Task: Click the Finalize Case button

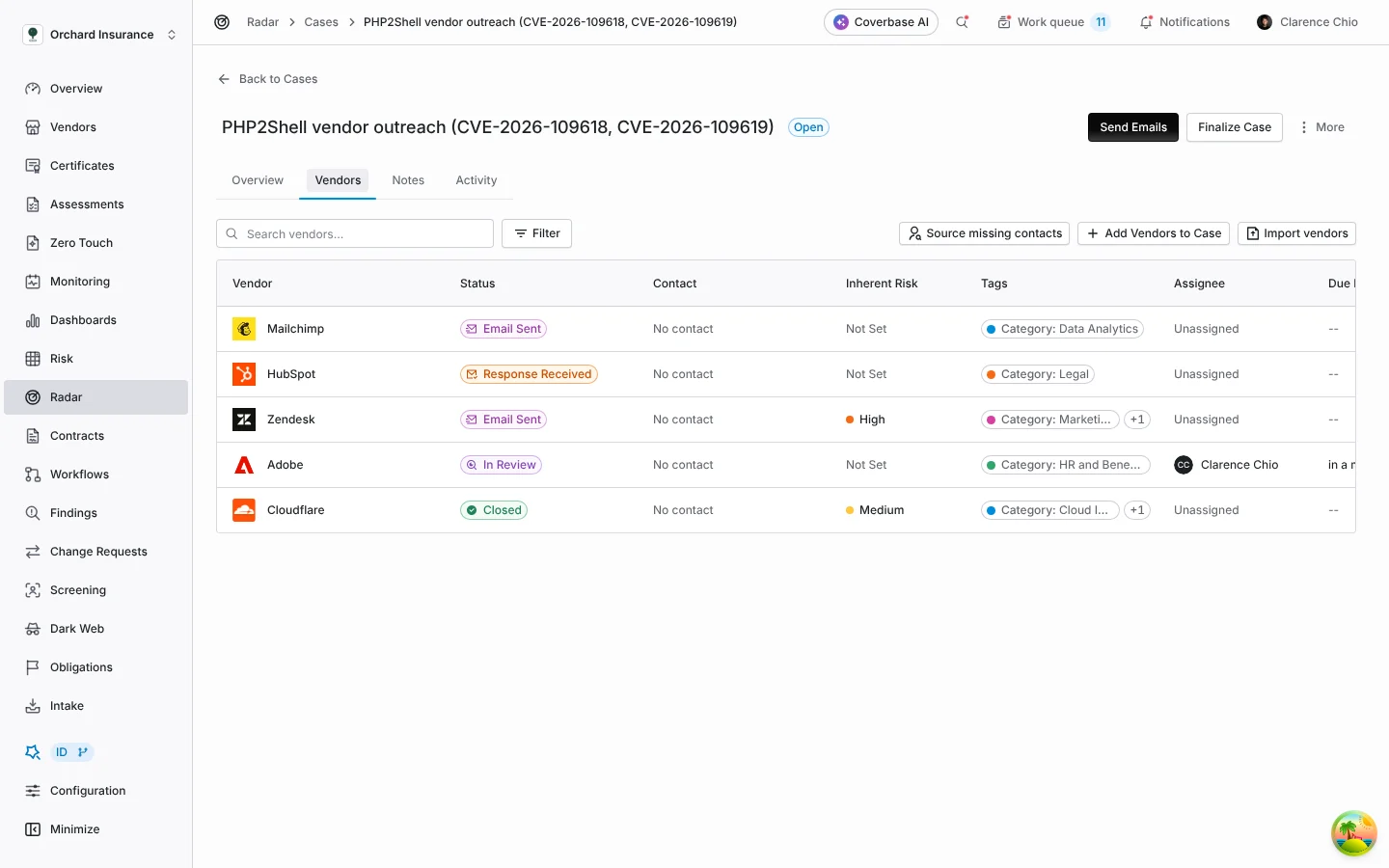Action: [x=1235, y=127]
